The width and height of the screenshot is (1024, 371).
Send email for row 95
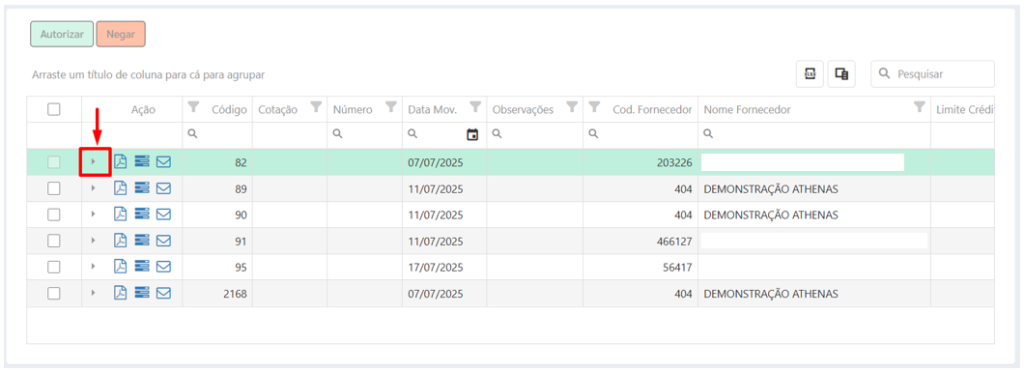point(163,266)
